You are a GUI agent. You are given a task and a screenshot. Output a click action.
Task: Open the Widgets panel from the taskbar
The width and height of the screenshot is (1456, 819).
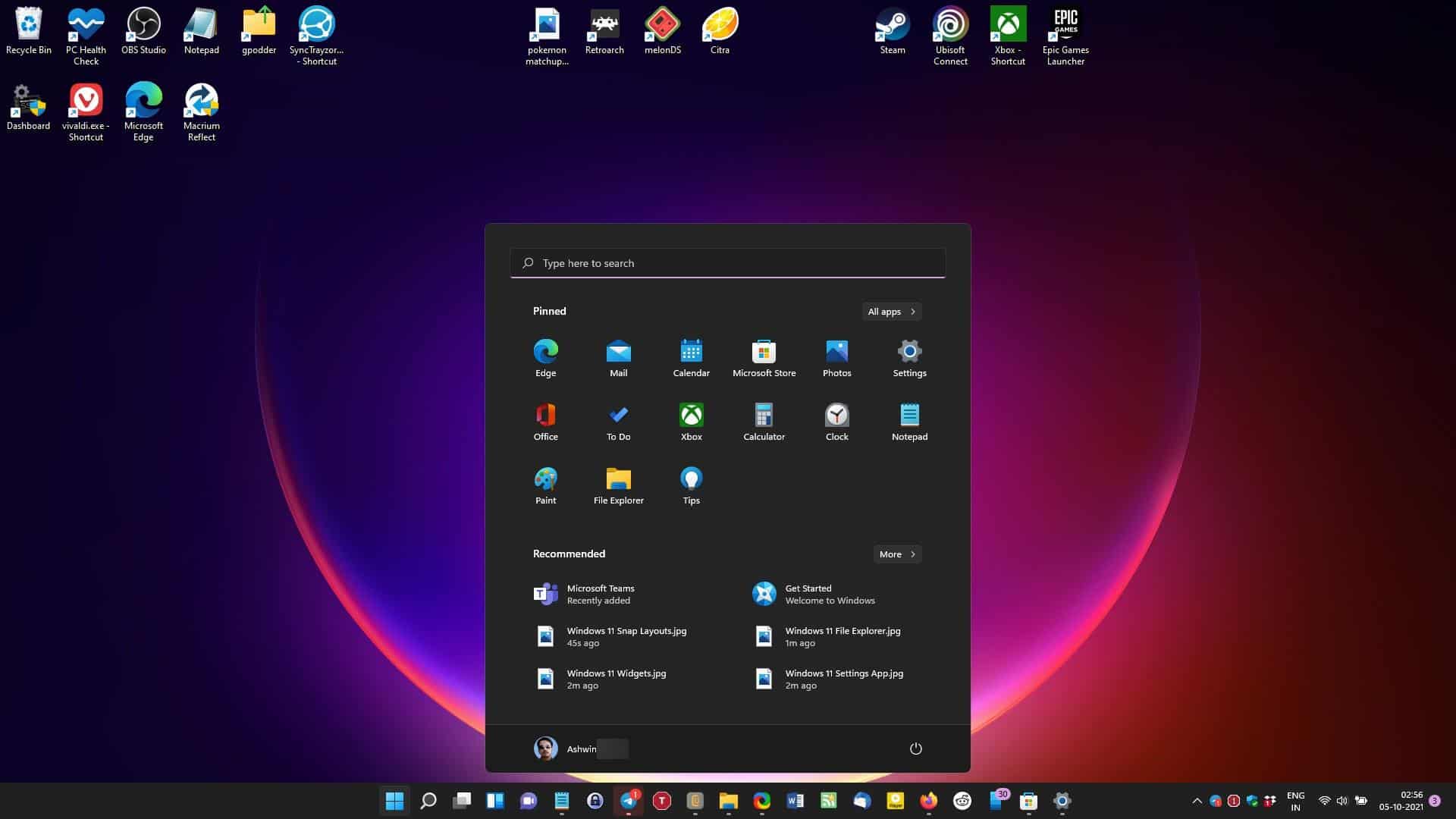coord(495,801)
